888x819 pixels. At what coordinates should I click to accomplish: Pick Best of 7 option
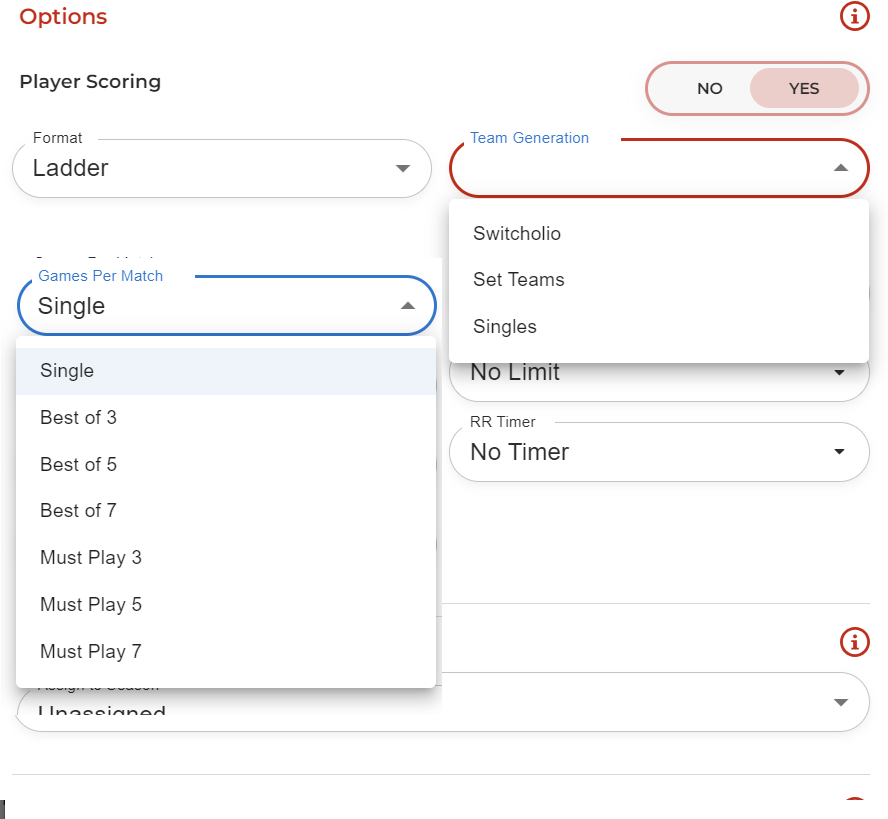click(x=78, y=511)
